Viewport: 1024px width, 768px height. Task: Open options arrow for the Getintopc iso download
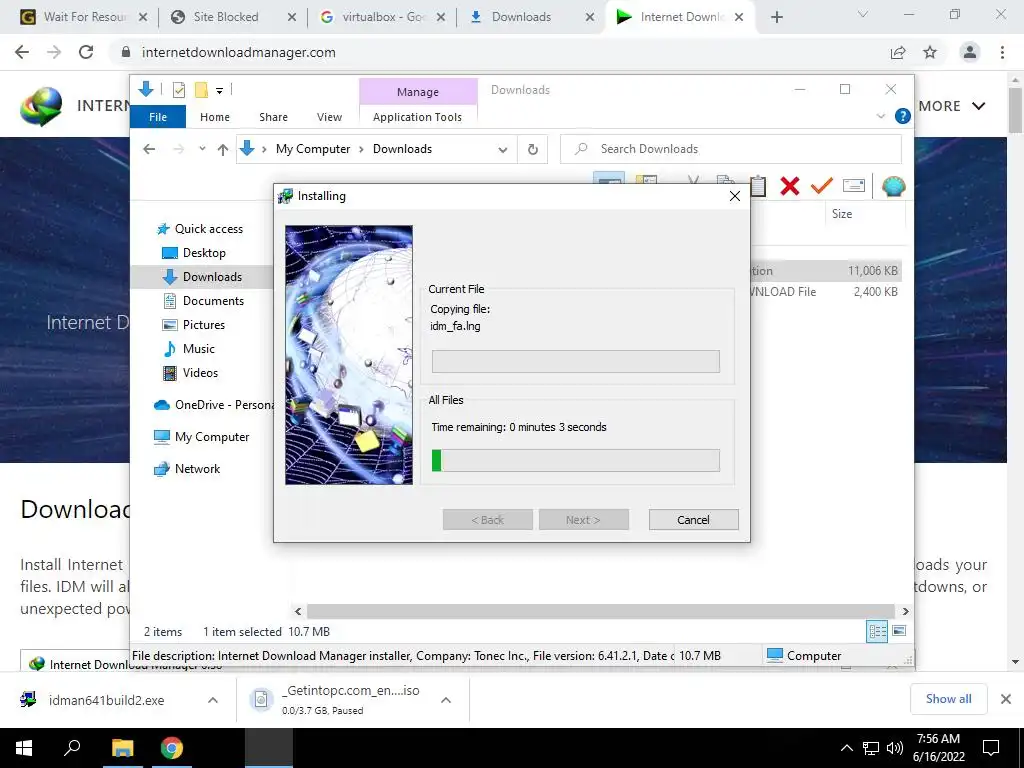445,700
